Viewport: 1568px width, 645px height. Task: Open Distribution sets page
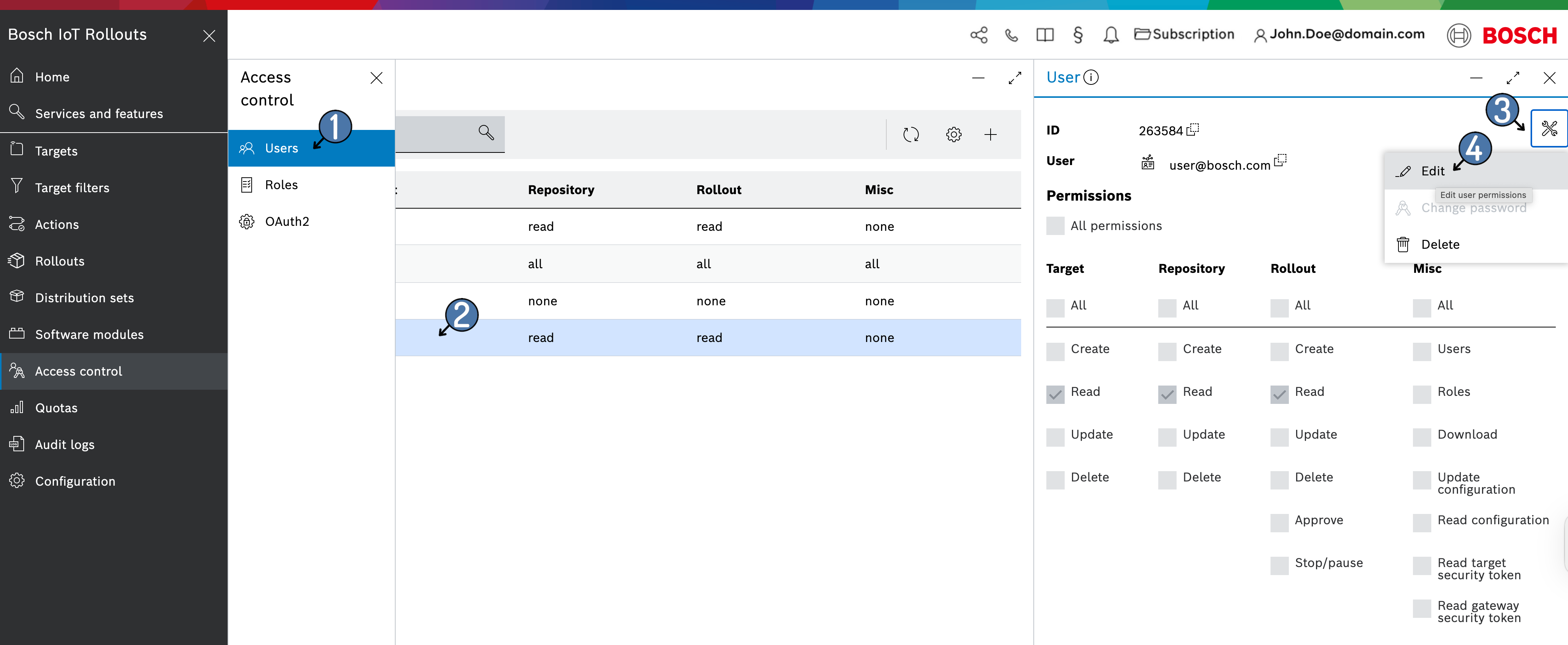click(x=114, y=298)
